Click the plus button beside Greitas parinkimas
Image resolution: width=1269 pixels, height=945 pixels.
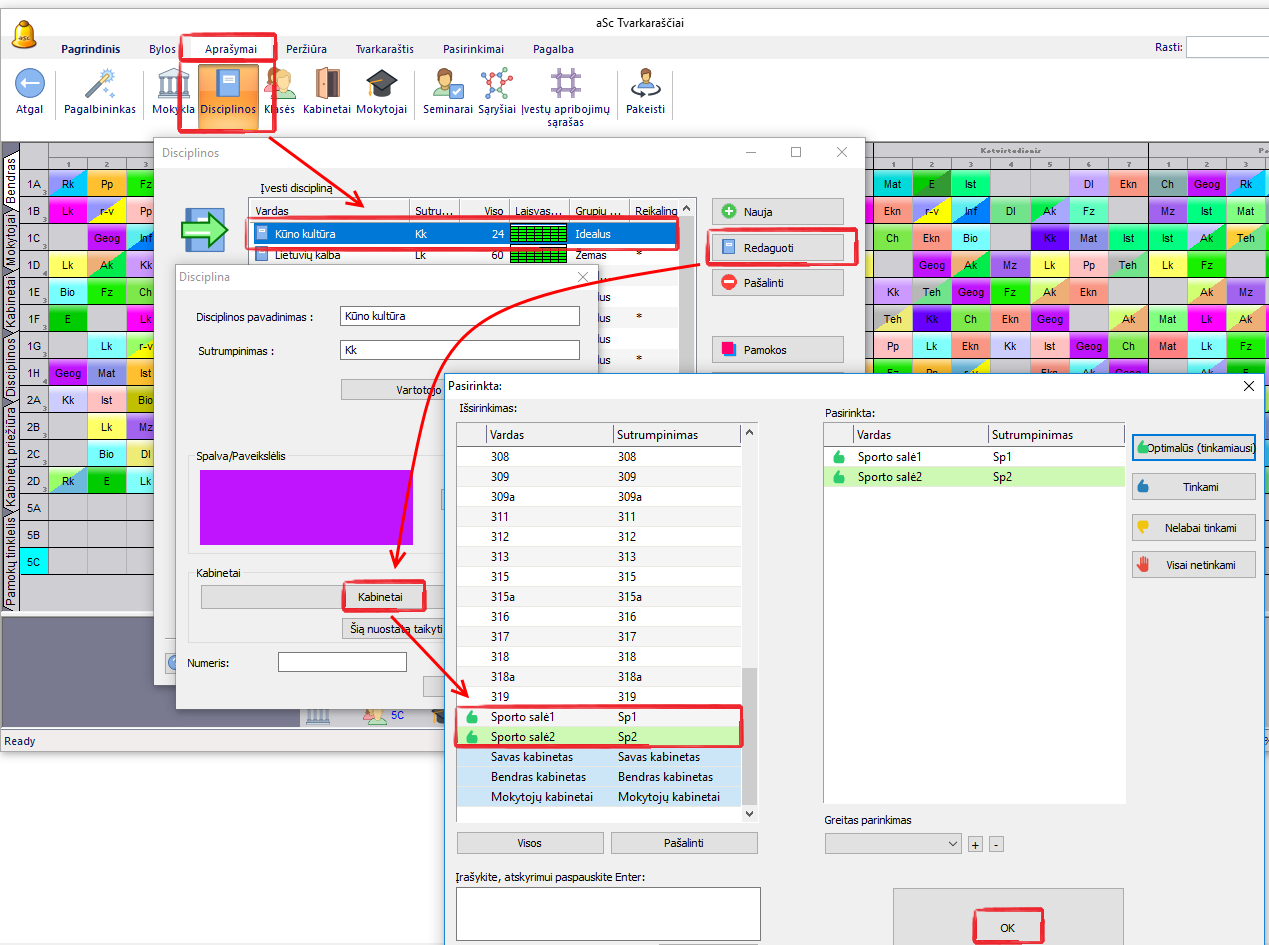click(x=975, y=845)
